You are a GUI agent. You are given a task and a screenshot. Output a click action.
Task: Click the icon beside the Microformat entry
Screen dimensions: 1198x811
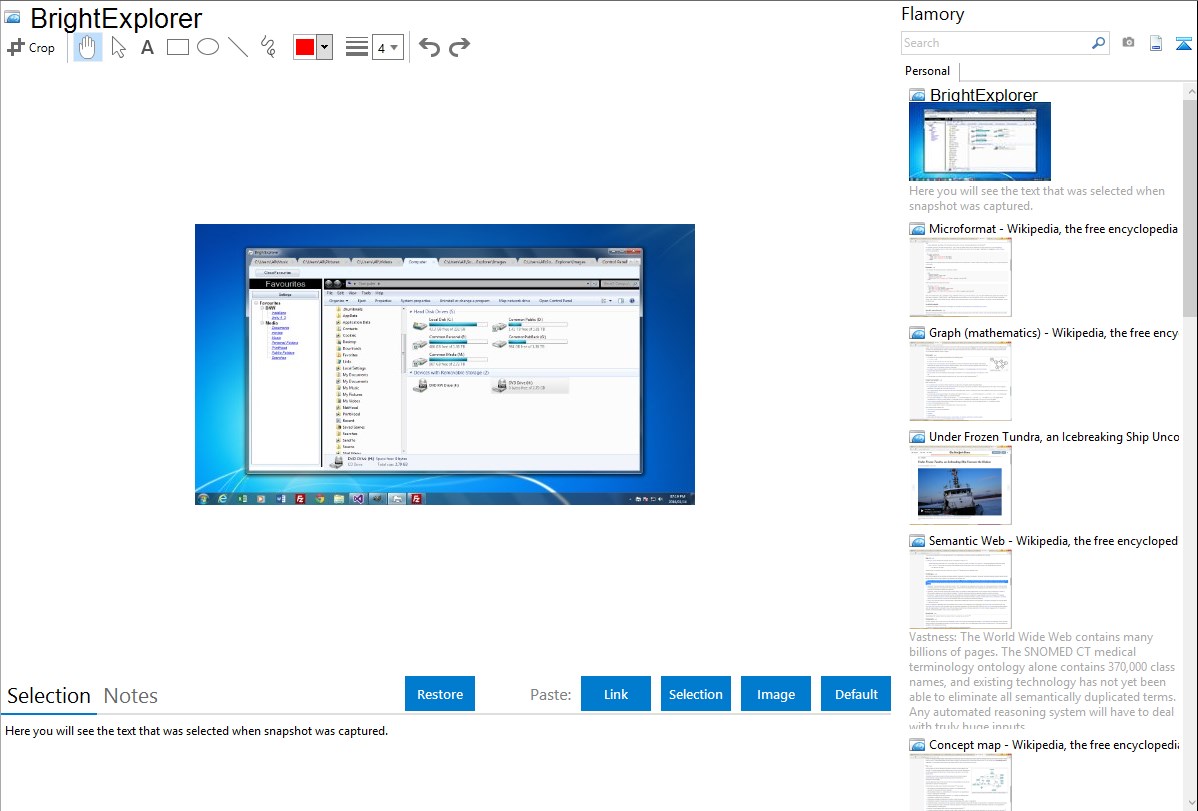point(917,229)
